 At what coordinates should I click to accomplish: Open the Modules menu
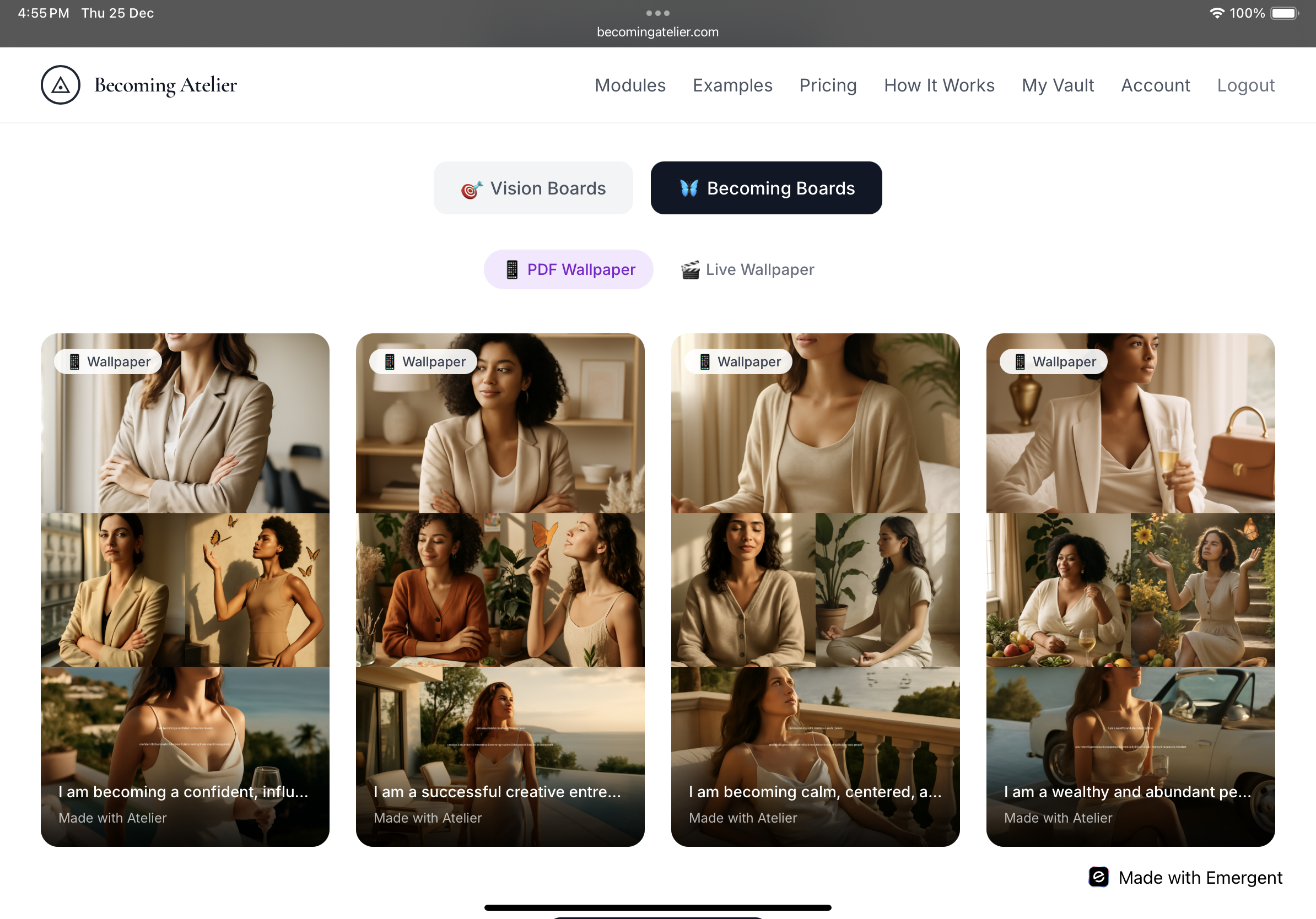tap(630, 85)
